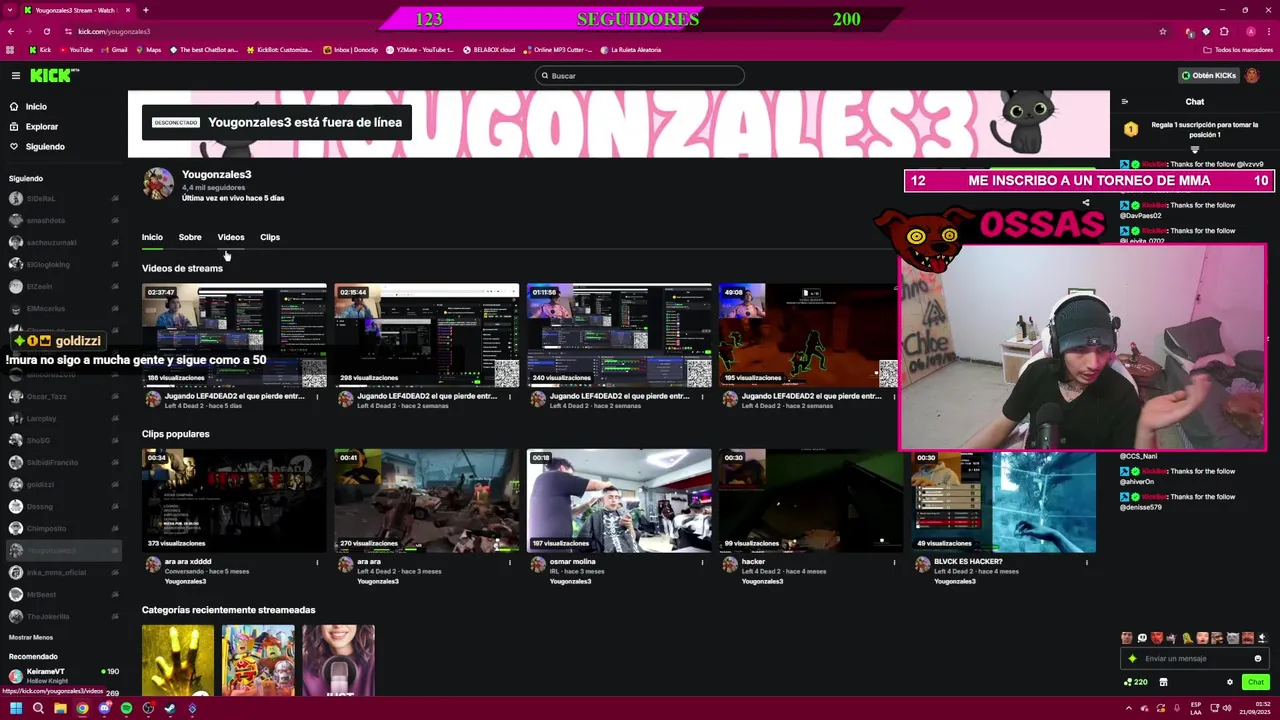Open options menu for 'BLVCK ES HACKER?' clip
This screenshot has width=1280, height=720.
click(1086, 563)
